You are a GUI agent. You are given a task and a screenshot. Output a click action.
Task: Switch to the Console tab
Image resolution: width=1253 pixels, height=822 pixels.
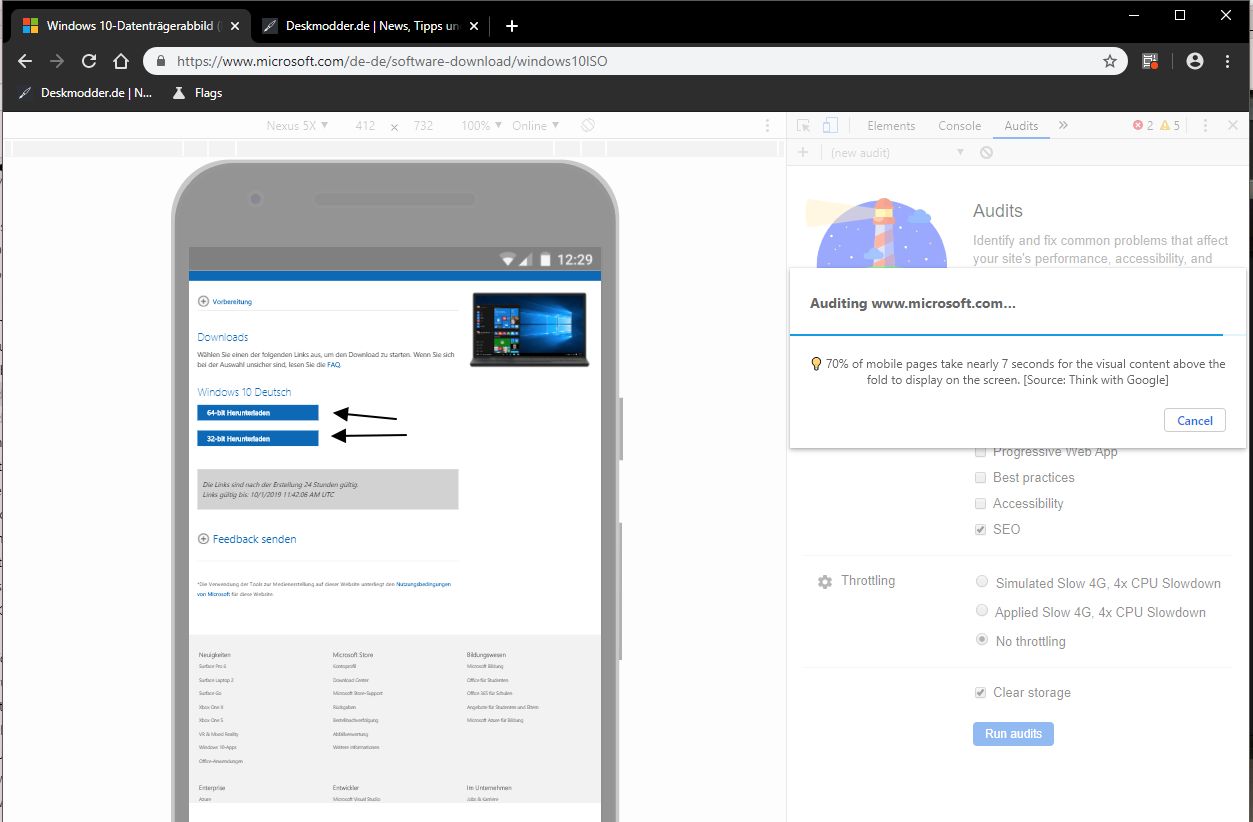click(959, 126)
